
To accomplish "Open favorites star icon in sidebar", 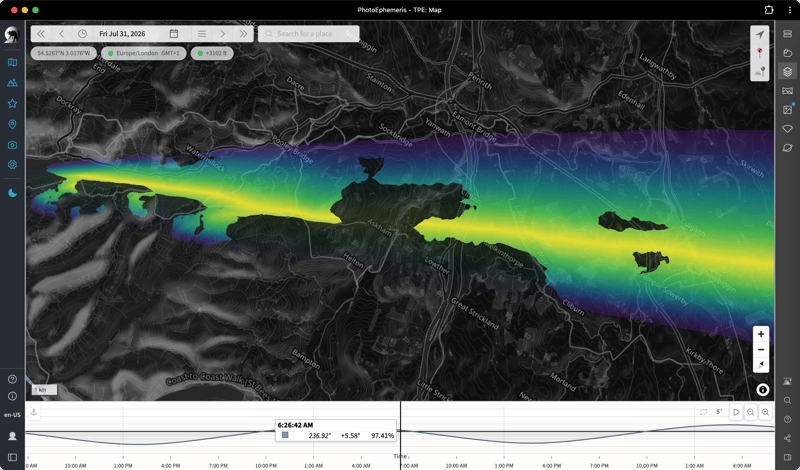I will click(x=12, y=104).
